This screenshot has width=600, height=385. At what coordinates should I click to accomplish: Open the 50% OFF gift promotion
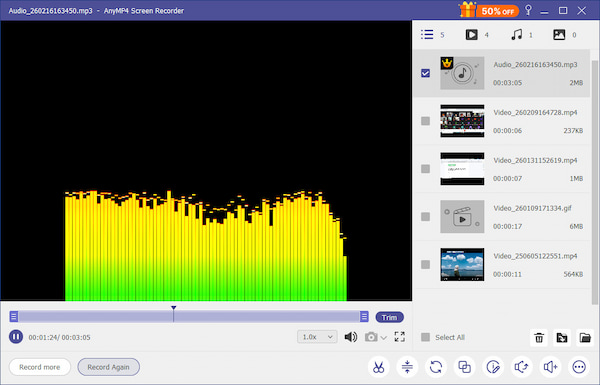[x=489, y=10]
